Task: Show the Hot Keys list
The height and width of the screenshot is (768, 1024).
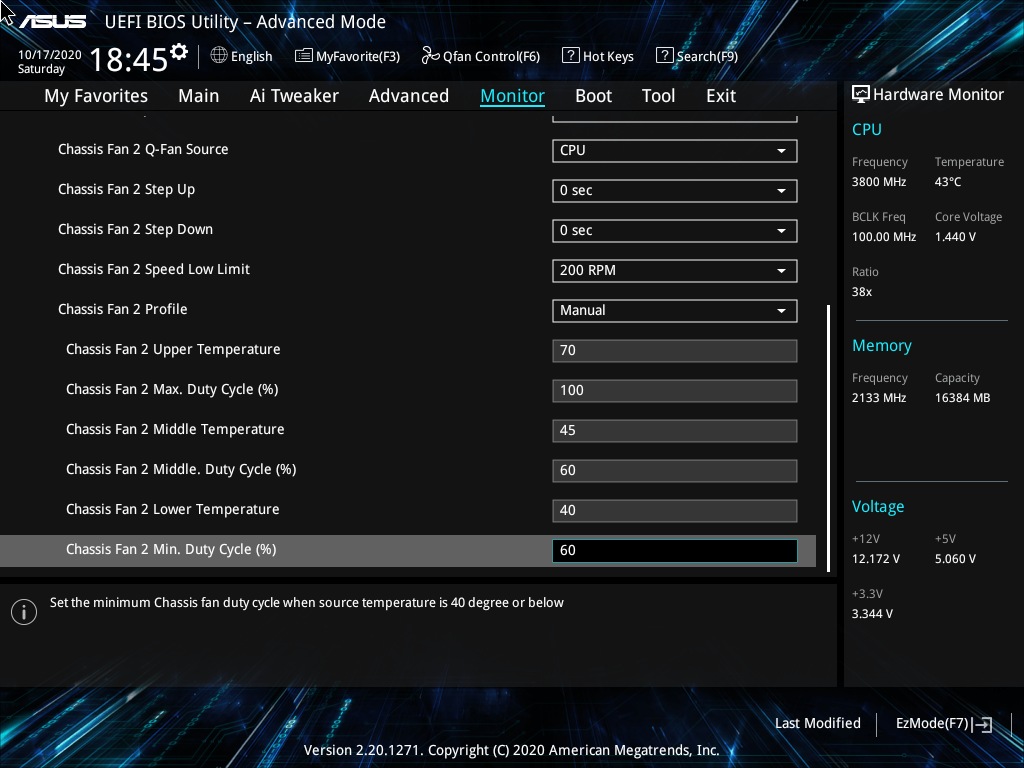Action: 598,56
